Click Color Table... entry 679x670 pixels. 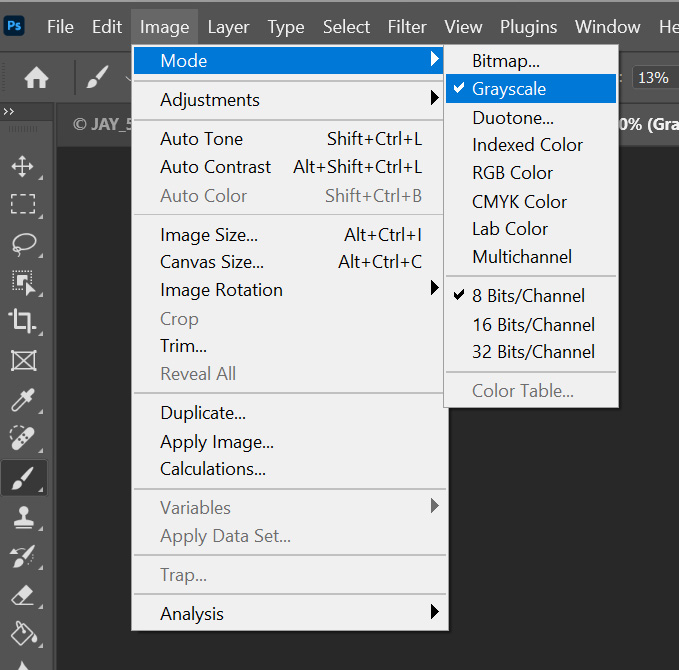pos(531,391)
